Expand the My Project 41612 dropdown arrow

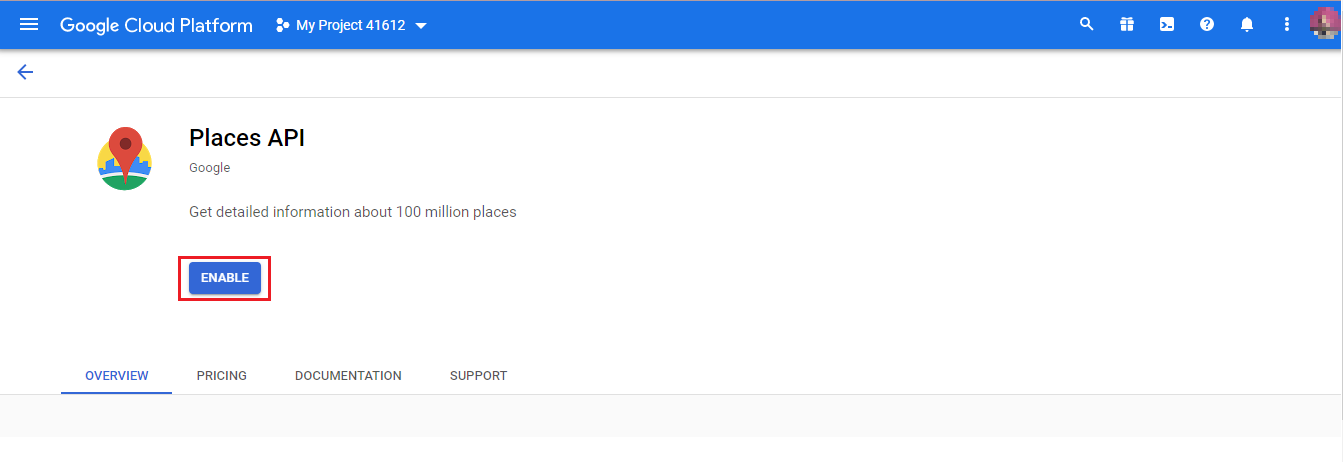coord(421,26)
